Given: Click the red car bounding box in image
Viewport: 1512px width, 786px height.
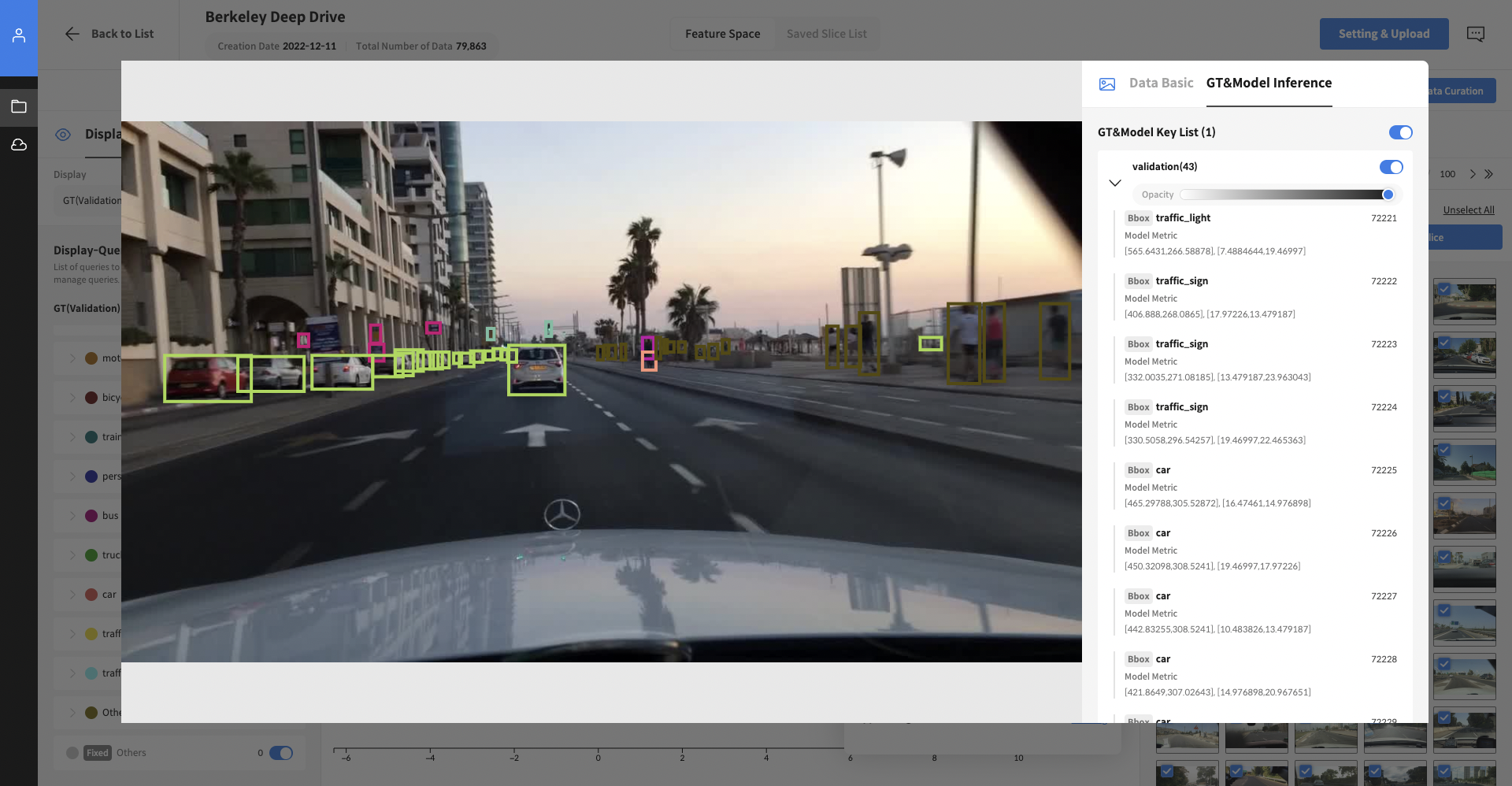Looking at the screenshot, I should (x=208, y=379).
